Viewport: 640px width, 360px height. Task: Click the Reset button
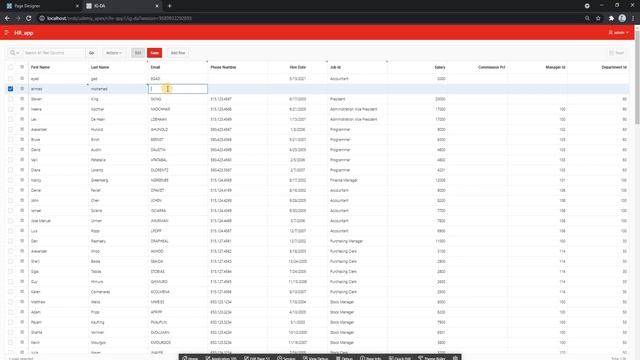[x=617, y=53]
